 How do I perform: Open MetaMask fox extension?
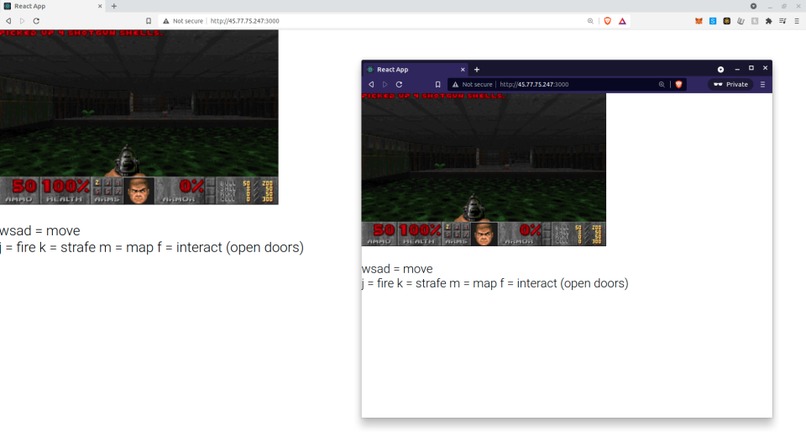pos(699,21)
